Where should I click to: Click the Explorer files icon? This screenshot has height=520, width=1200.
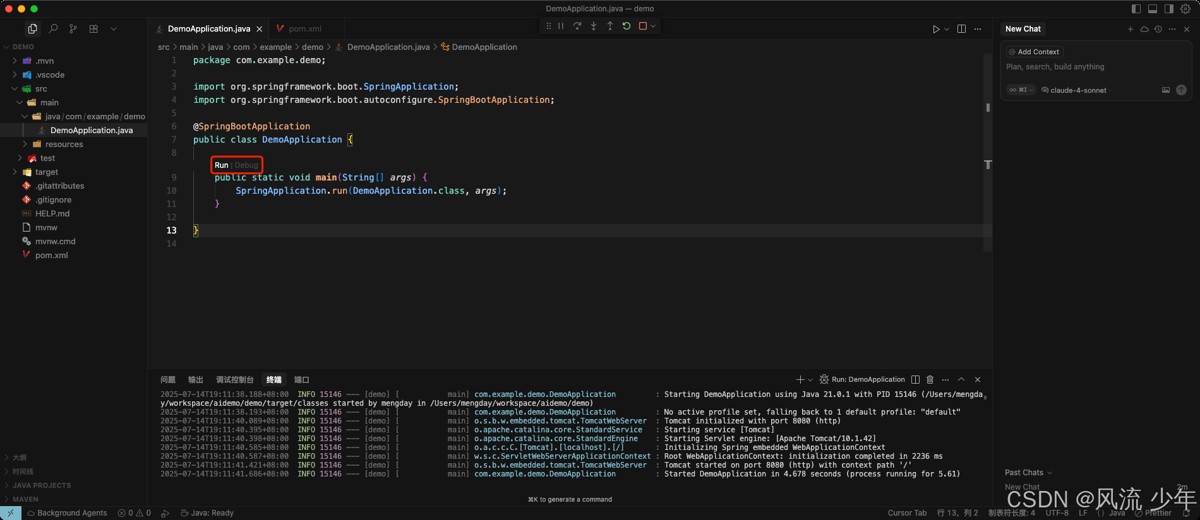32,29
